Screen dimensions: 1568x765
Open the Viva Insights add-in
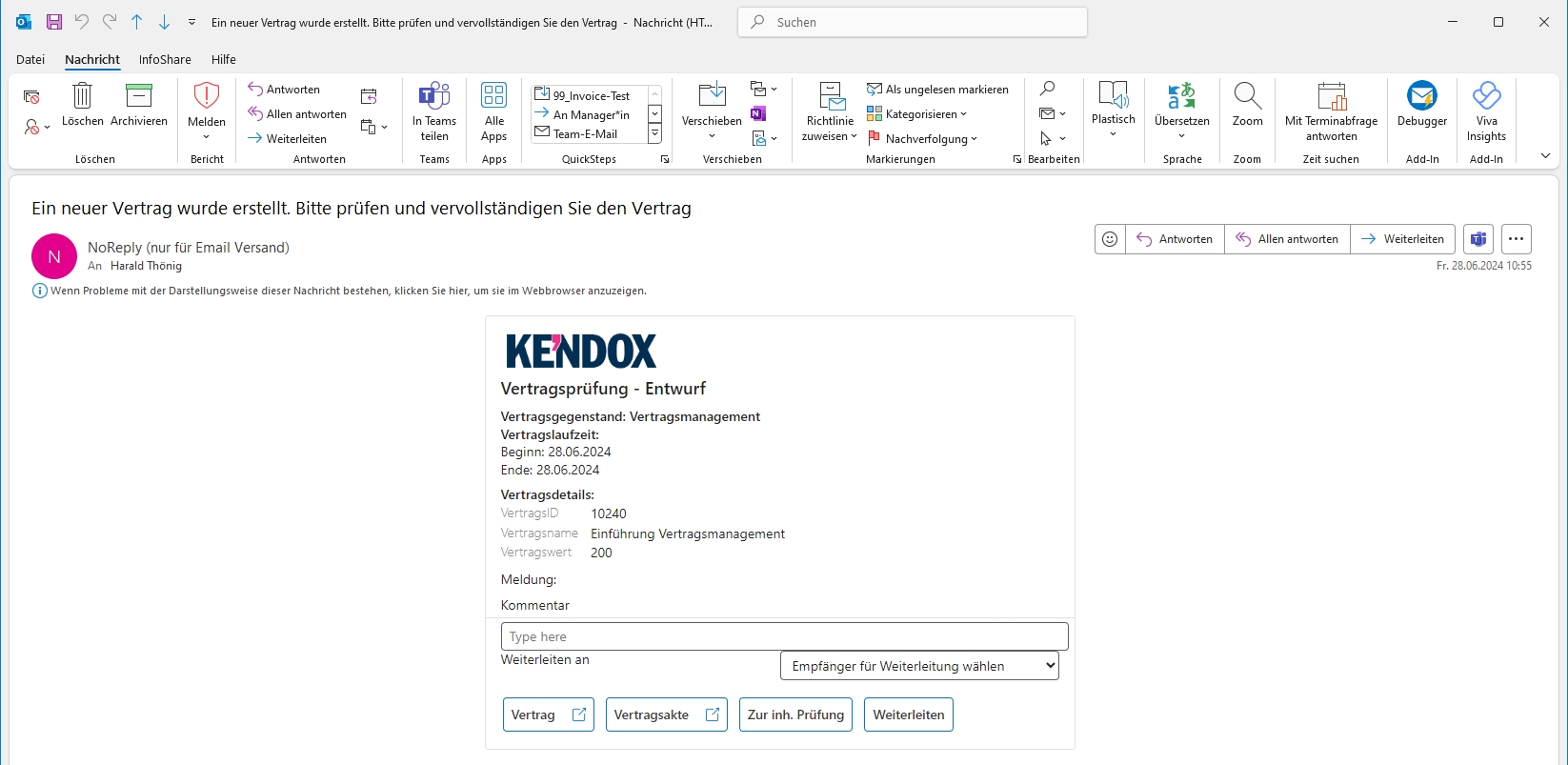point(1486,112)
